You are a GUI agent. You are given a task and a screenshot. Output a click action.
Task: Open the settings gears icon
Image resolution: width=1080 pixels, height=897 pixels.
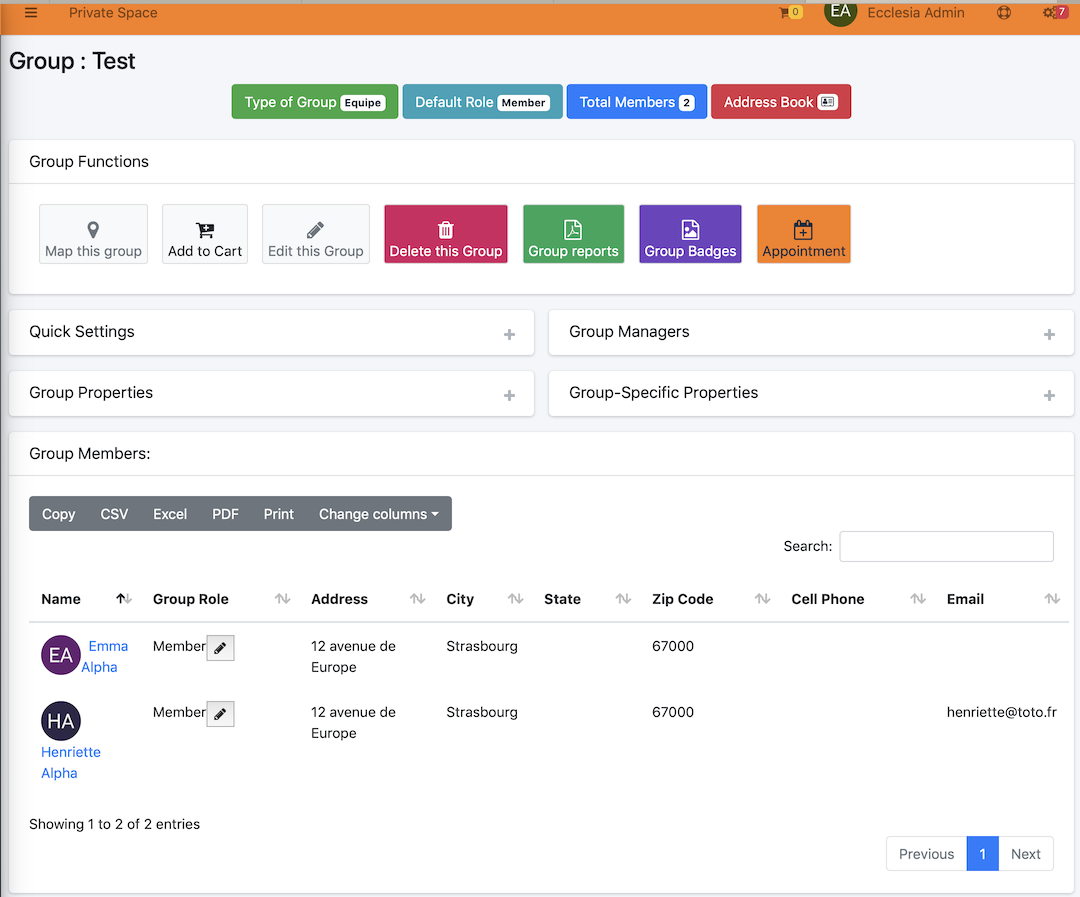1050,12
